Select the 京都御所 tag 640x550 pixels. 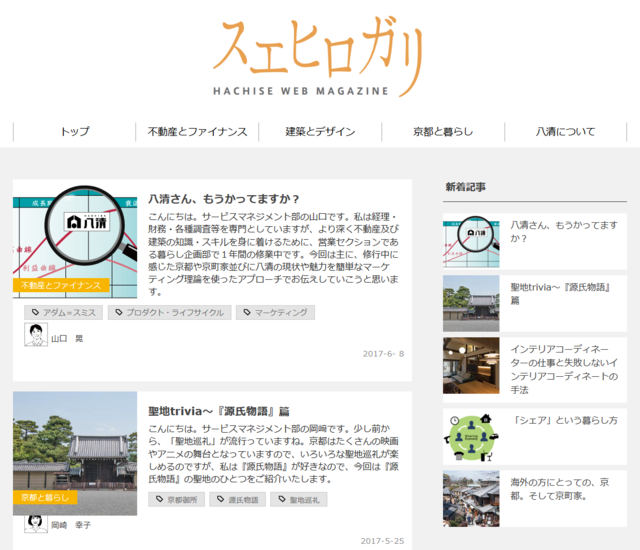point(176,499)
